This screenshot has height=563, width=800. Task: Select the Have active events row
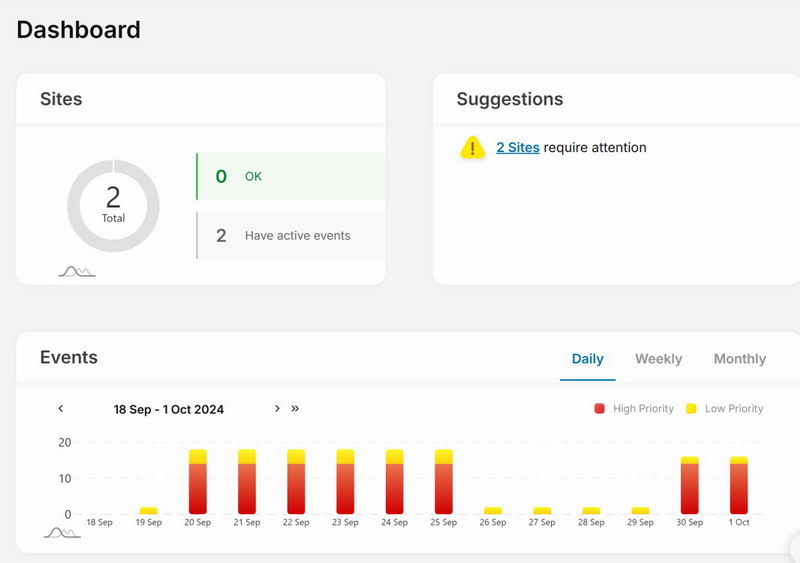(x=290, y=236)
